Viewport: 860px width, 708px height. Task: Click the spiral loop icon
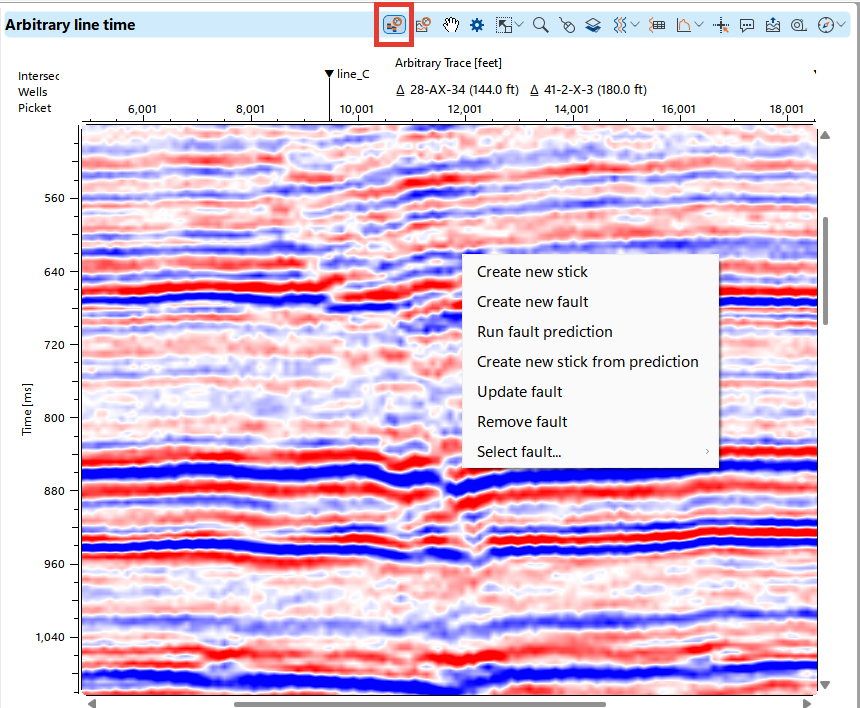(x=797, y=25)
